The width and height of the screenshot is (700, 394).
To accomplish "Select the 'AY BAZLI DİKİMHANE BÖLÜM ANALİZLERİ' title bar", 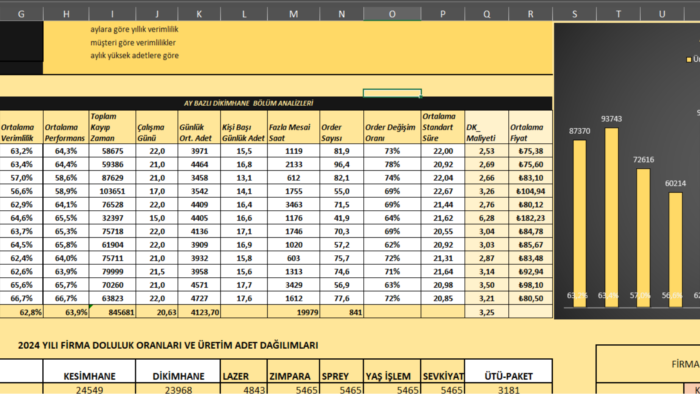I will pyautogui.click(x=276, y=104).
